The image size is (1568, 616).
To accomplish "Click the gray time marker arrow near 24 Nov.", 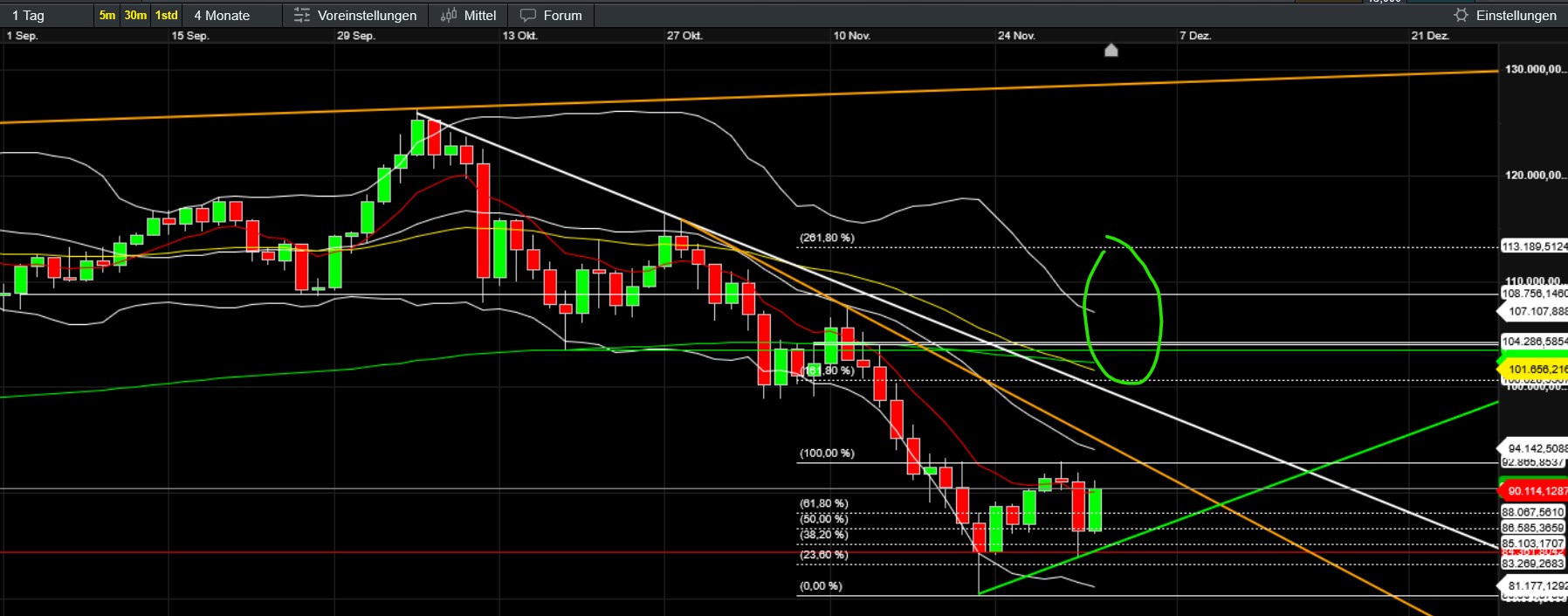I will tap(1111, 51).
